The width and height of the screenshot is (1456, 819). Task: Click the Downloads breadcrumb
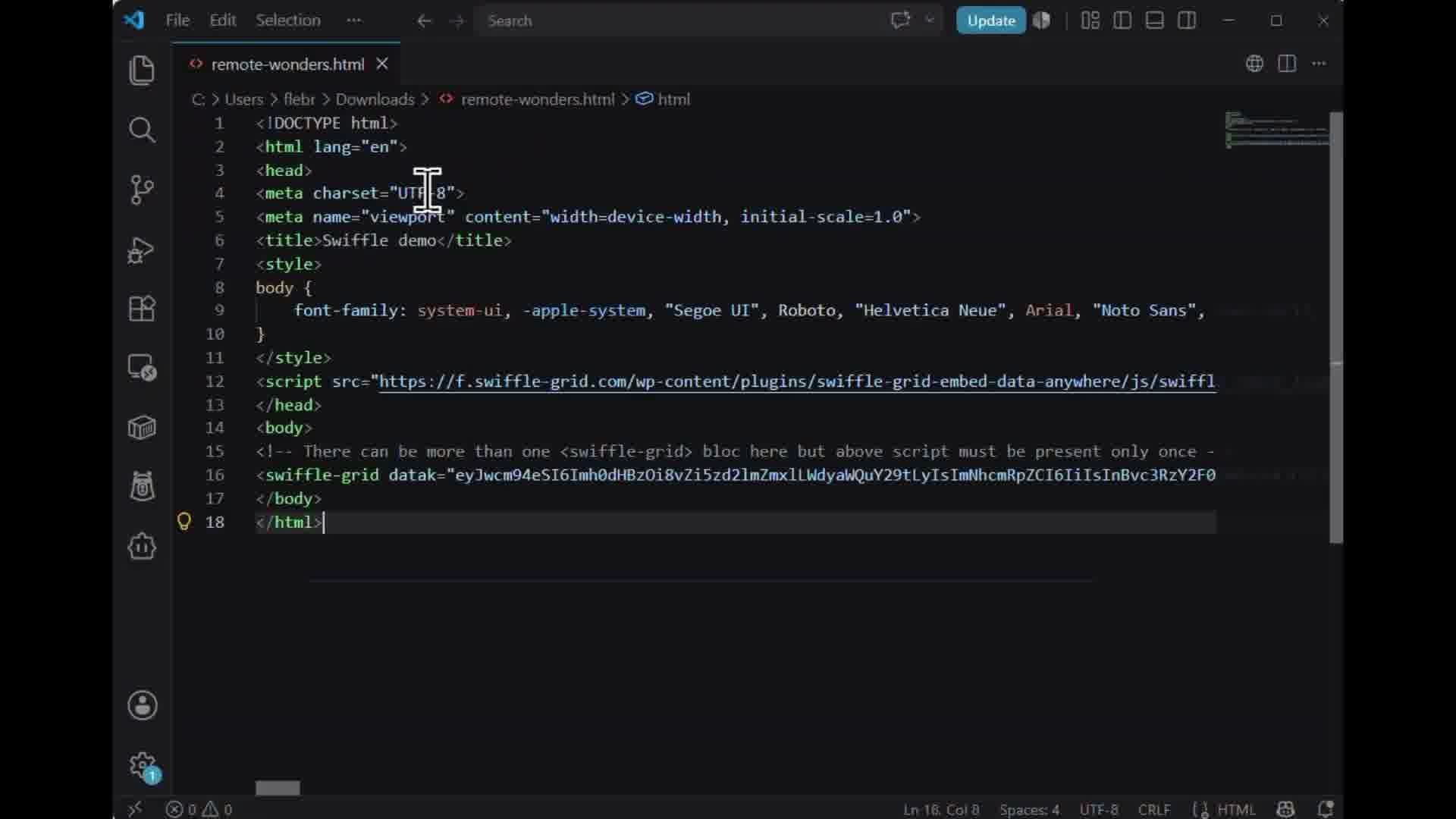(x=375, y=99)
